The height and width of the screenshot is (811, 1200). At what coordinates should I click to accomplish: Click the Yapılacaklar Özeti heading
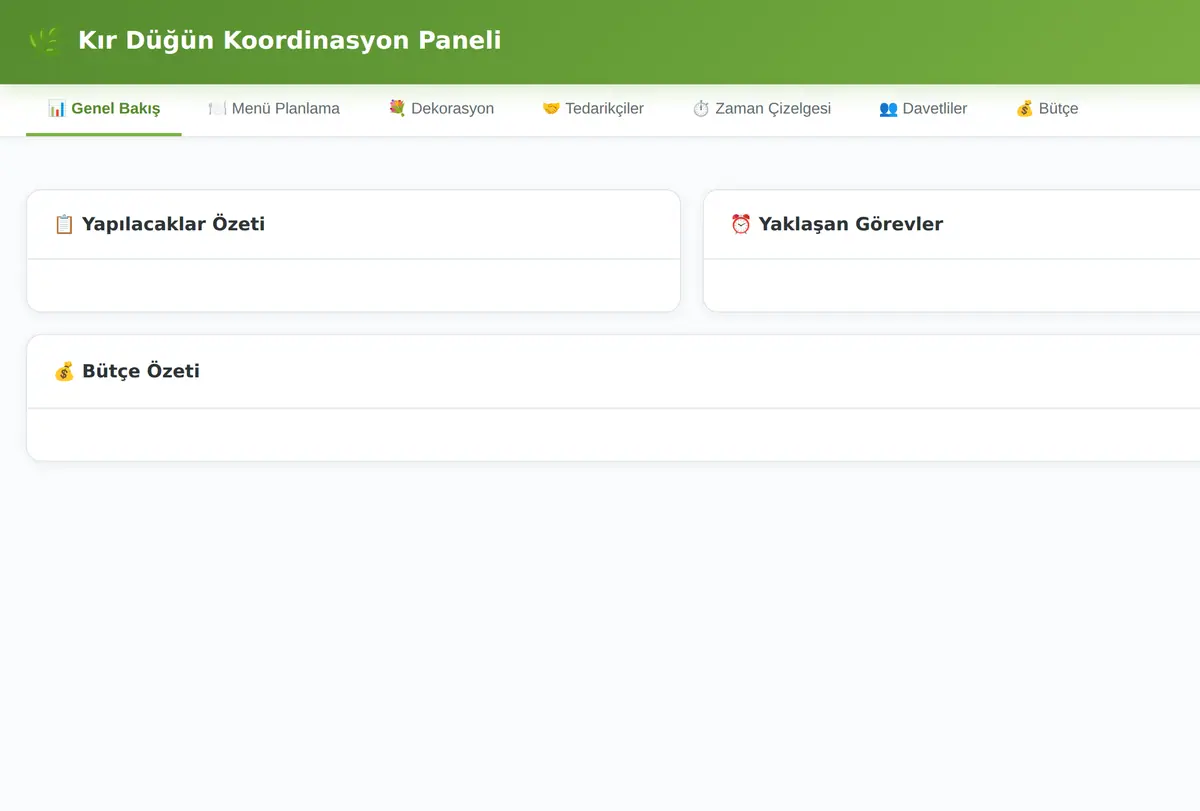pyautogui.click(x=174, y=224)
